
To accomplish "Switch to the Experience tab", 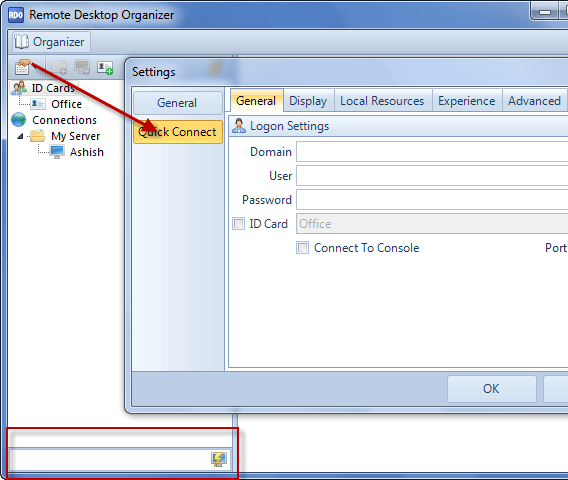I will coord(467,101).
